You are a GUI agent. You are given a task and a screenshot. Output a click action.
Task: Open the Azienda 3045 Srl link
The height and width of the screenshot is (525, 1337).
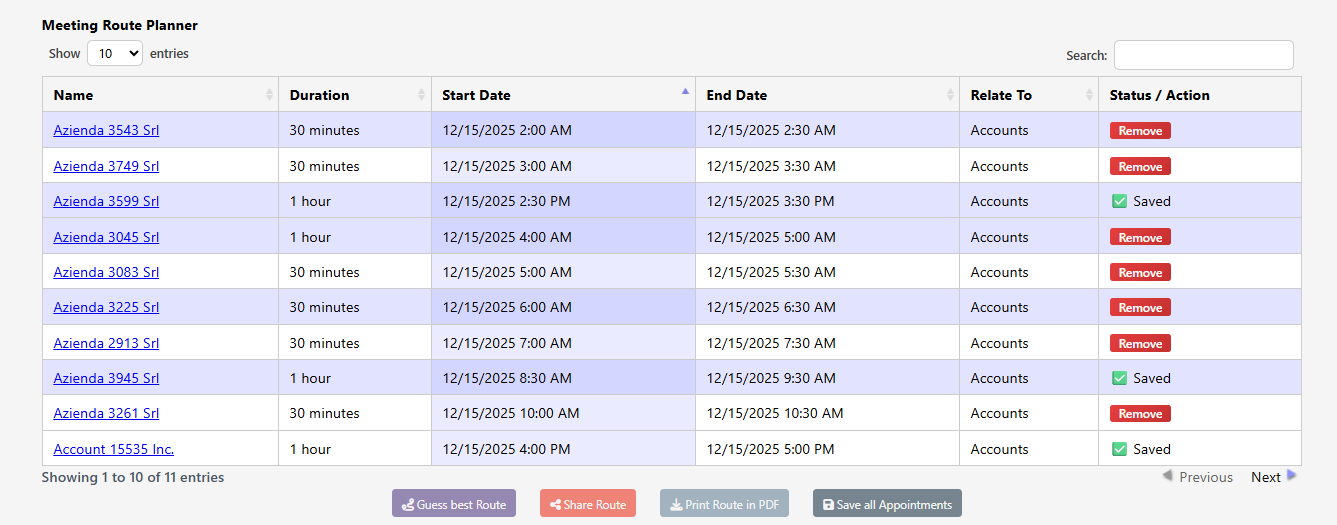[106, 237]
